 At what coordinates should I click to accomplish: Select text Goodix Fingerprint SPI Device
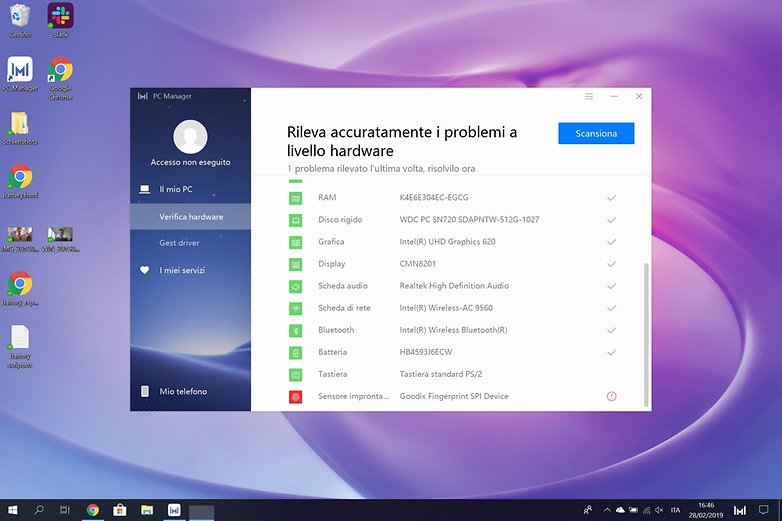pyautogui.click(x=454, y=396)
